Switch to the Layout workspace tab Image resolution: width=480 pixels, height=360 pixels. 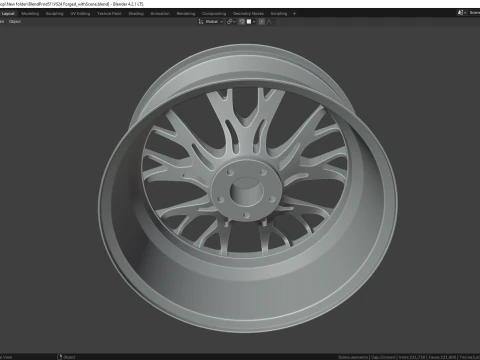click(x=8, y=14)
